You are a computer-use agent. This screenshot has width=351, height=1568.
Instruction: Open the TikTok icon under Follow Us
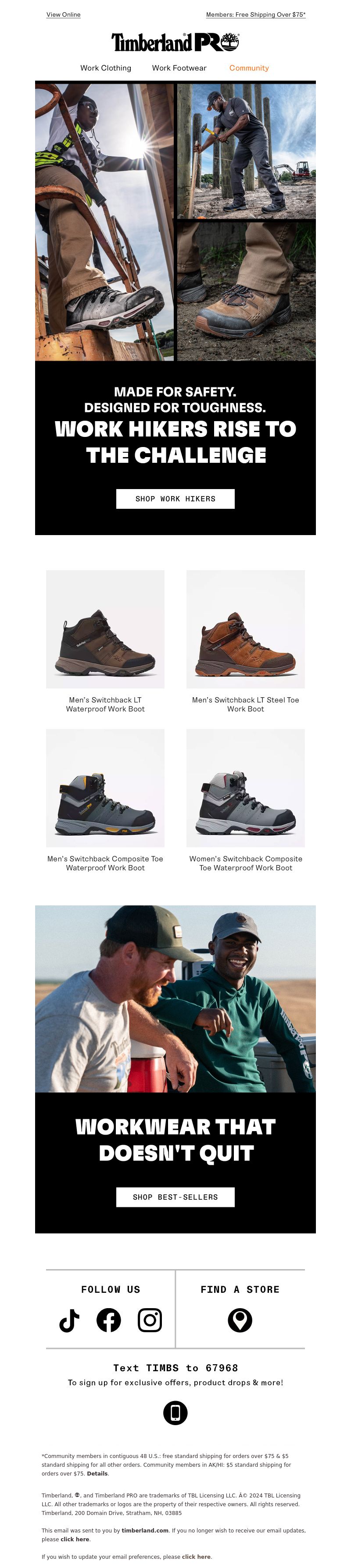[69, 1320]
